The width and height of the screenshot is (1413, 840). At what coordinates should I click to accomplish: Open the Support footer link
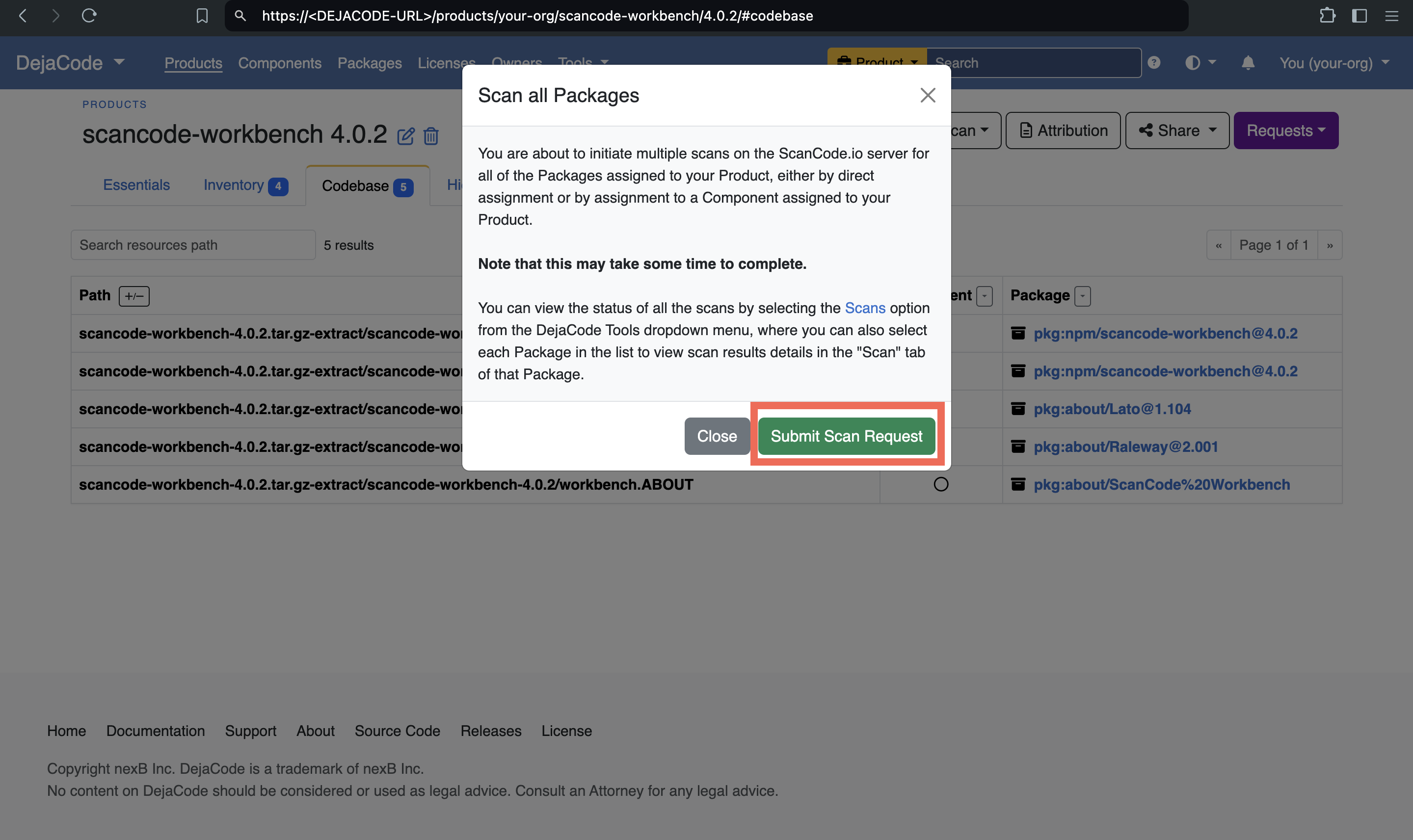[251, 731]
